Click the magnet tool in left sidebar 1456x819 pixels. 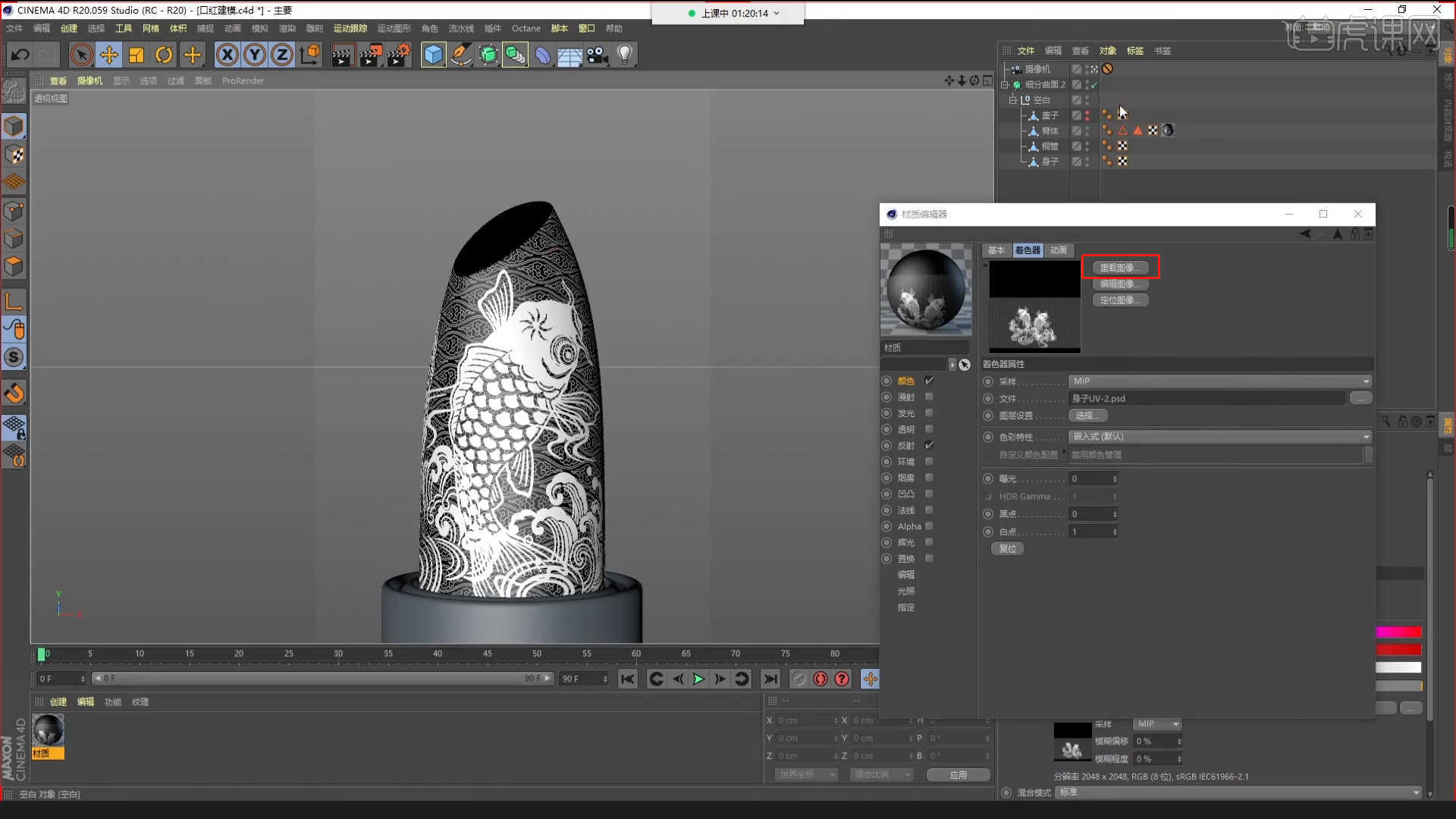tap(14, 393)
